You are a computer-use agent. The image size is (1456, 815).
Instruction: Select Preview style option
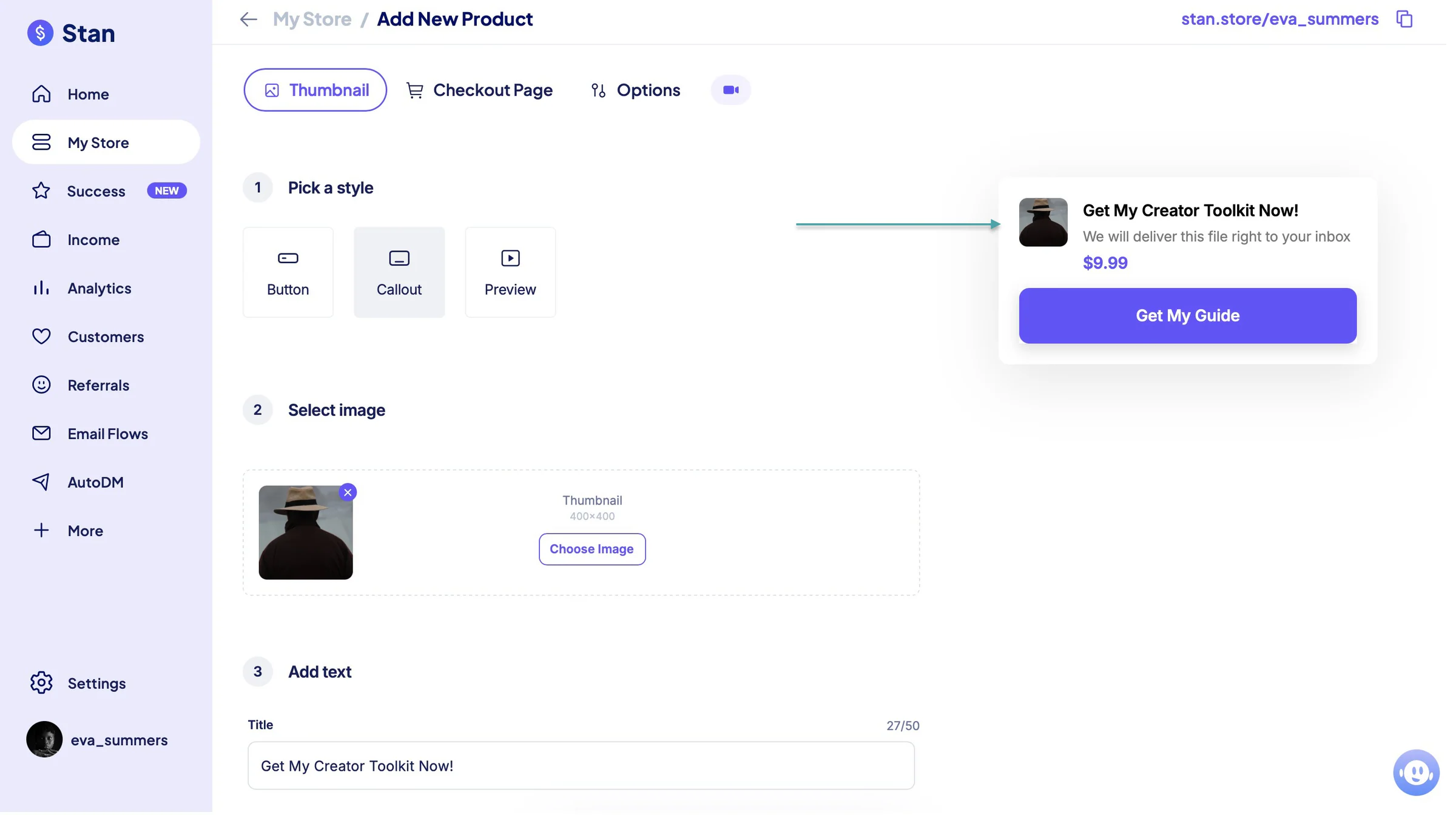tap(510, 272)
